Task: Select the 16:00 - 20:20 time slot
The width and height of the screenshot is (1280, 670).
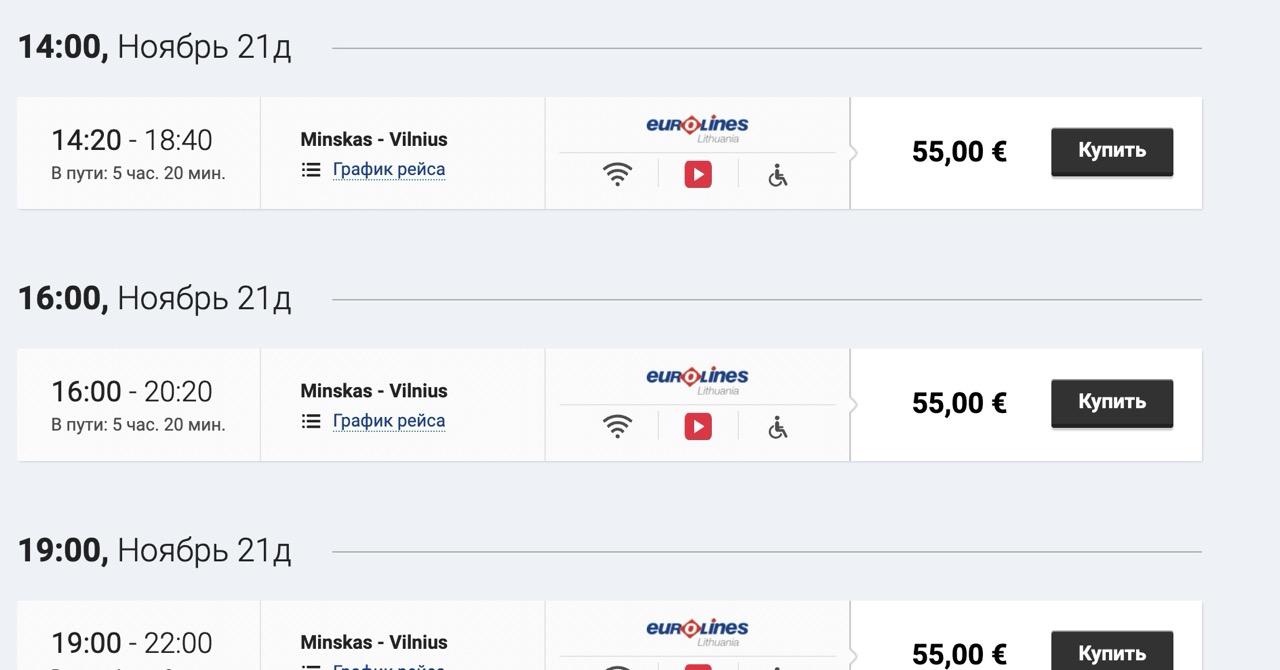Action: (132, 392)
